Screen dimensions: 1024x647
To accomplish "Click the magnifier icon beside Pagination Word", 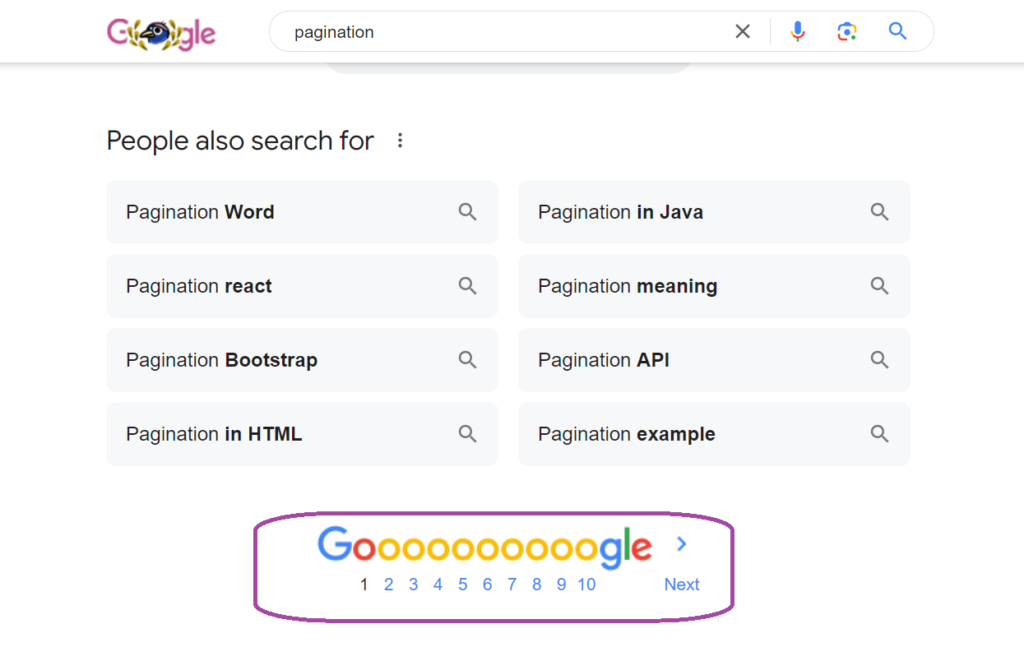I will [467, 212].
